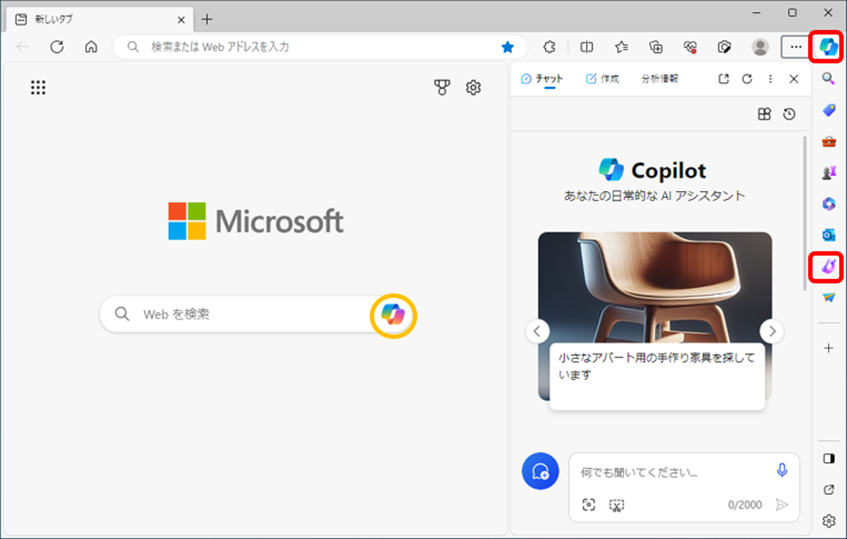Open Drop paper plane icon in the sidebar
Viewport: 847px width, 539px height.
coord(828,297)
